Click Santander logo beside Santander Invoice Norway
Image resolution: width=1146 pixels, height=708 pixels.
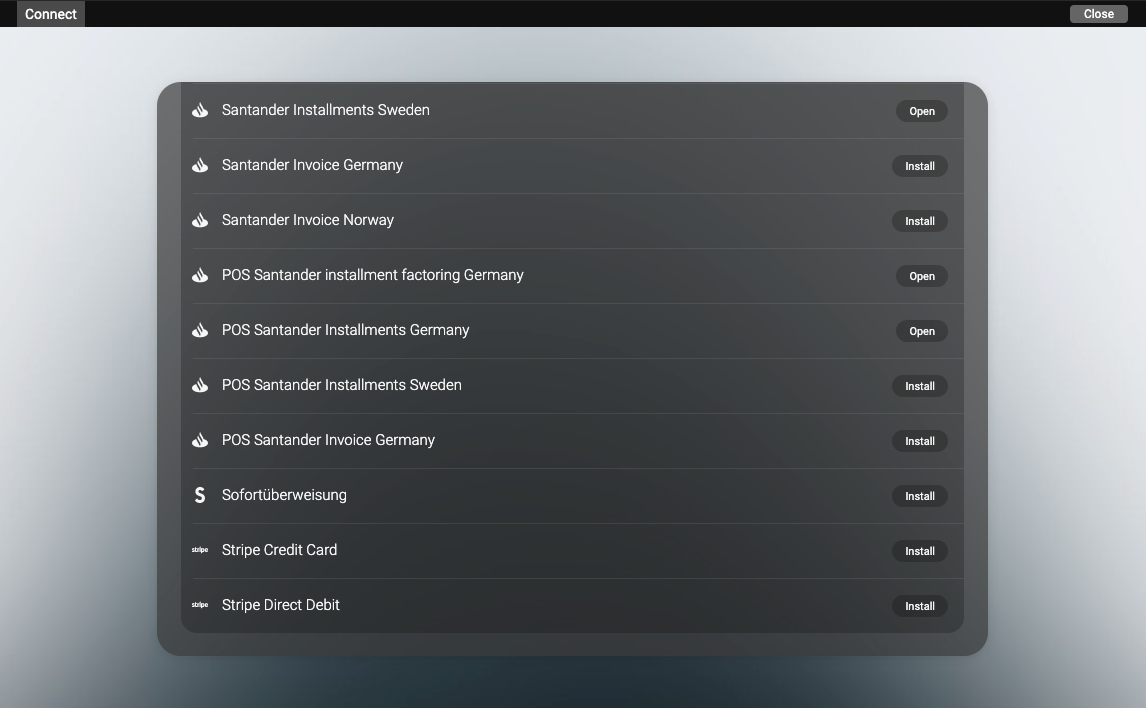[x=200, y=220]
